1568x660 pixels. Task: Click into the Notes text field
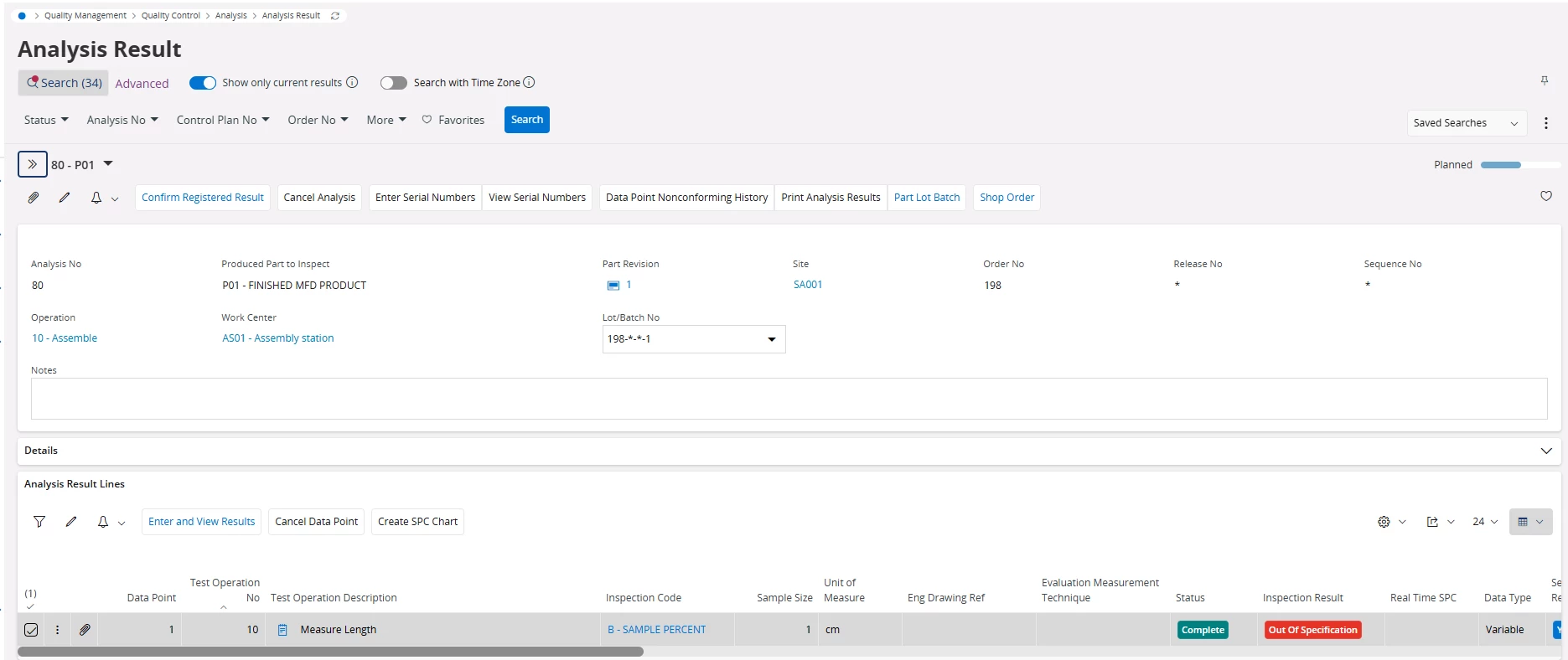[789, 399]
